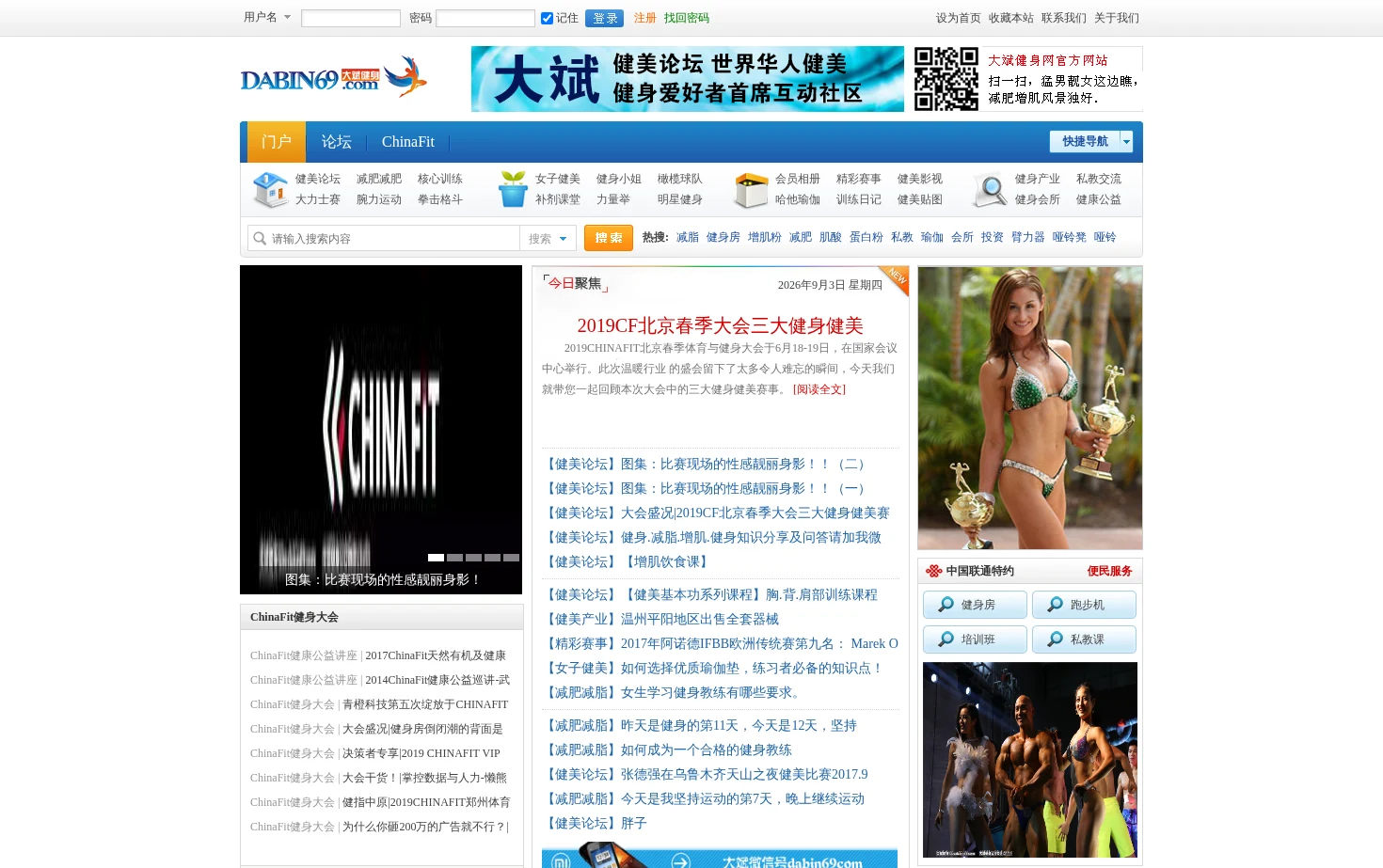This screenshot has height=868, width=1383.
Task: Expand the 快捷导航 dropdown arrow
Action: pos(1126,141)
